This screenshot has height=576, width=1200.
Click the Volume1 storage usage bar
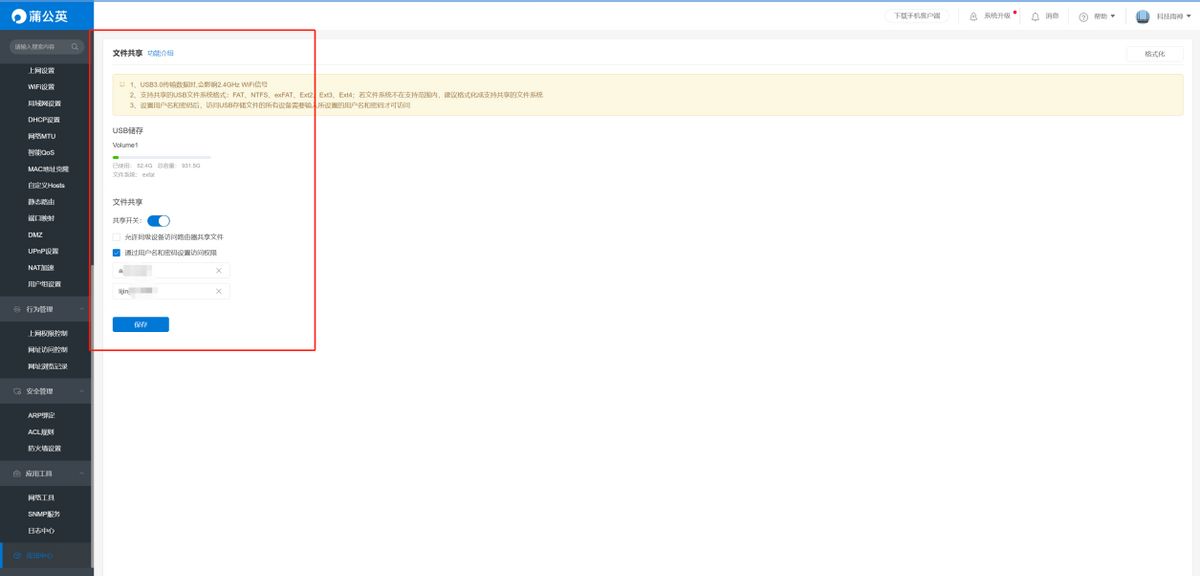tap(162, 157)
